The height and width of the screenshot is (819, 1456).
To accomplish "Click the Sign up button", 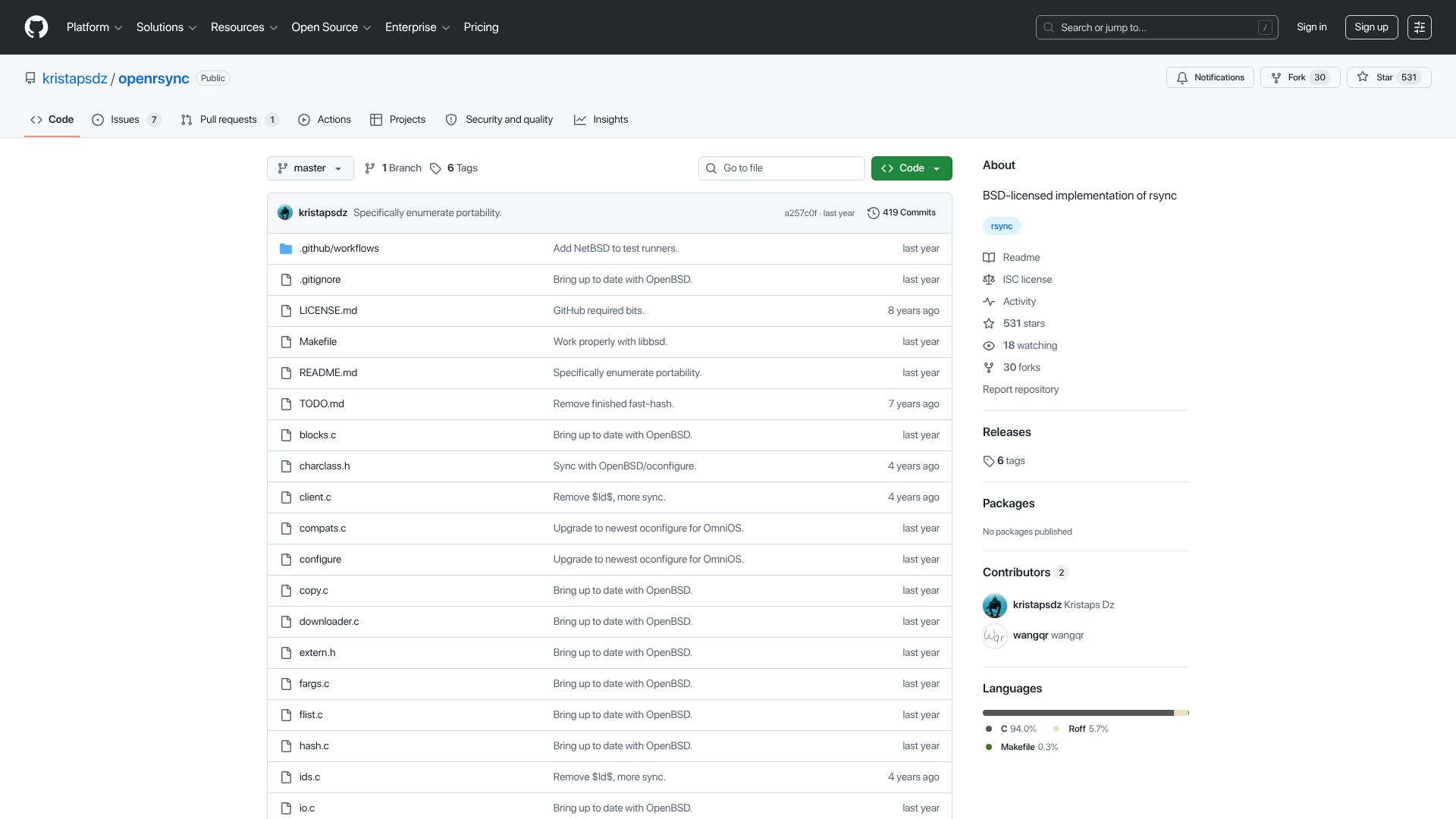I will pyautogui.click(x=1371, y=27).
